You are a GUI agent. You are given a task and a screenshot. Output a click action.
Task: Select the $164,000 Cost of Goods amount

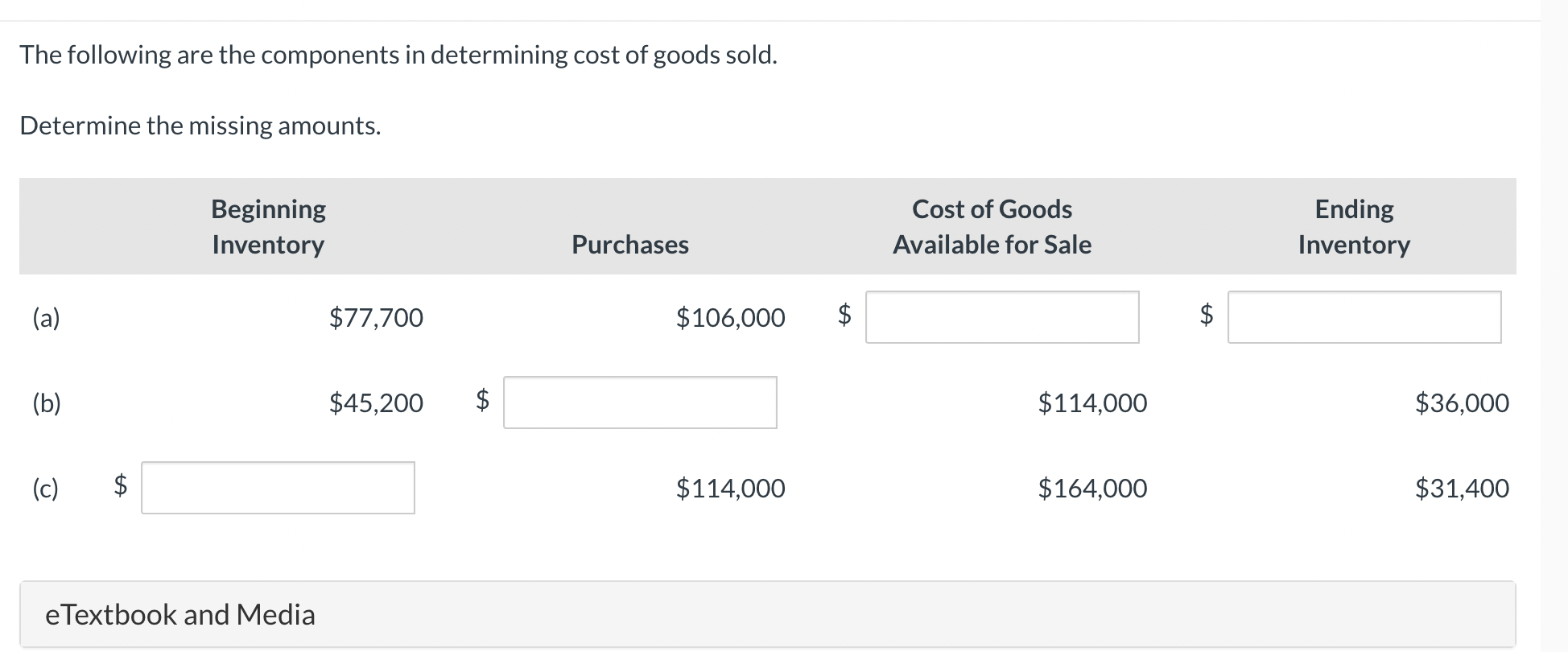click(x=1092, y=488)
